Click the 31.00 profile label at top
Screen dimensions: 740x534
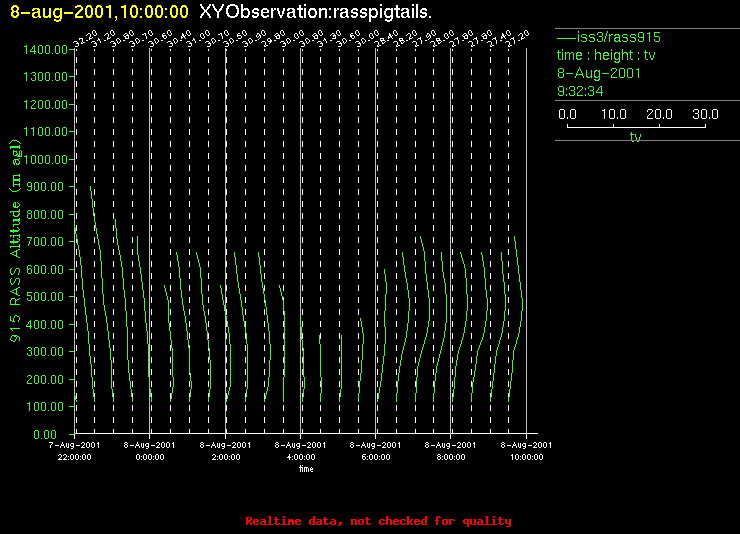199,38
